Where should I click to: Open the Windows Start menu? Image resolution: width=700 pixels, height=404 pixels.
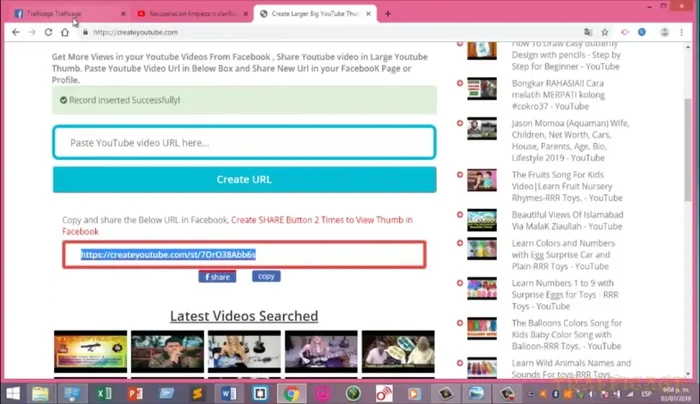13,393
